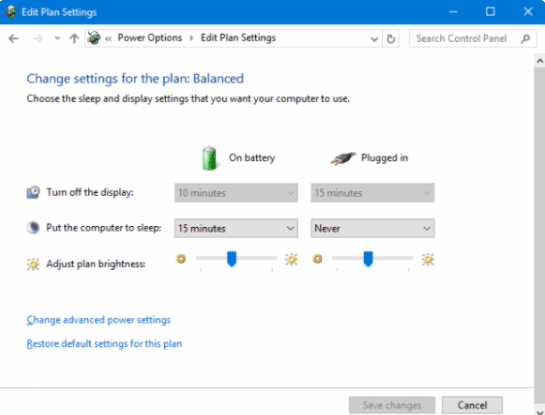Click the Cancel button
Viewport: 545px width, 415px height.
(x=472, y=405)
